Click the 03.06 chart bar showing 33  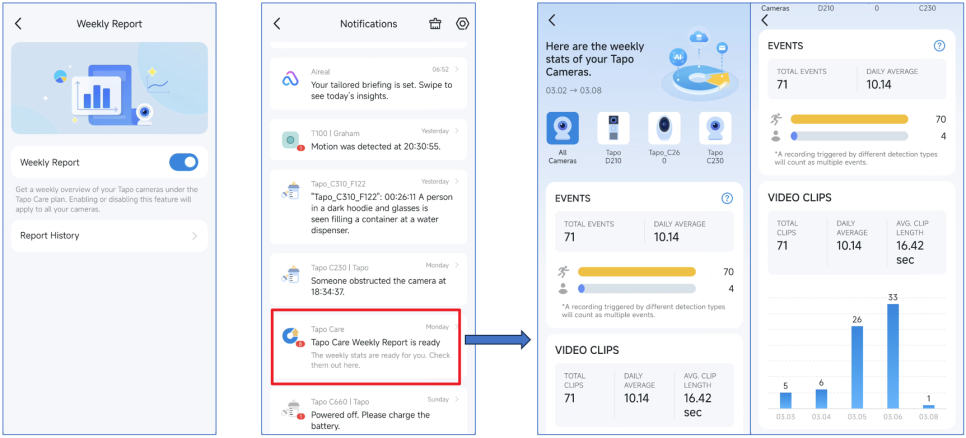893,356
